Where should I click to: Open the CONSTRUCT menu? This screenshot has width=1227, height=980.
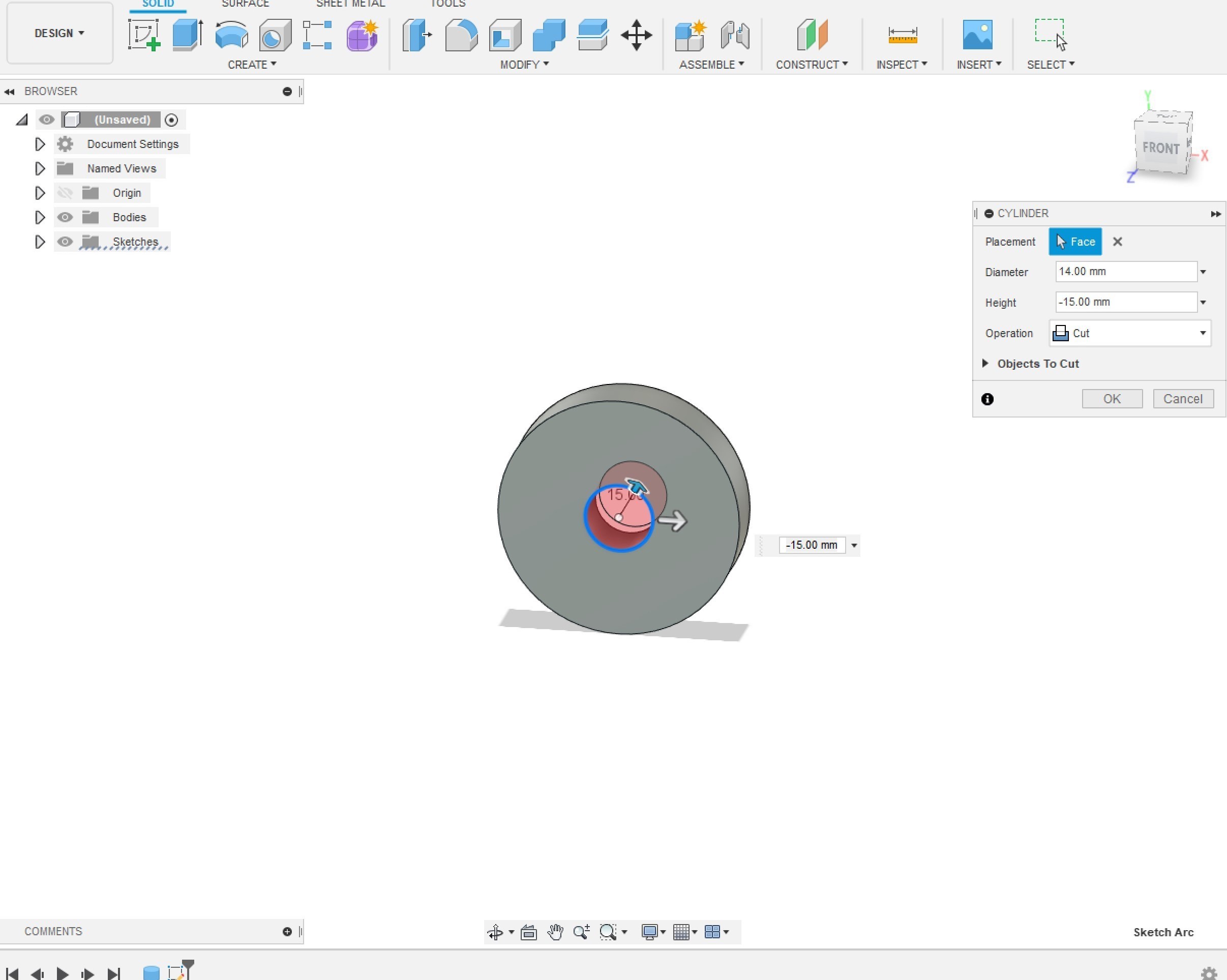point(811,64)
